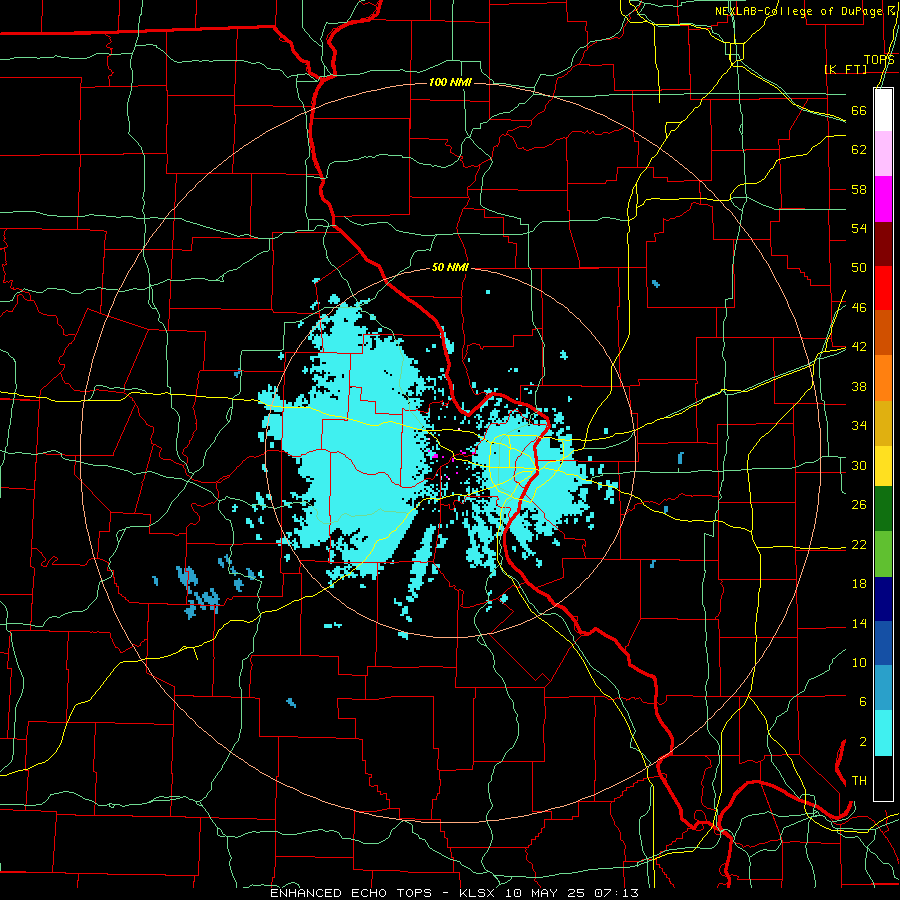900x900 pixels.
Task: Click the 'TH' legend label
Action: click(x=859, y=781)
